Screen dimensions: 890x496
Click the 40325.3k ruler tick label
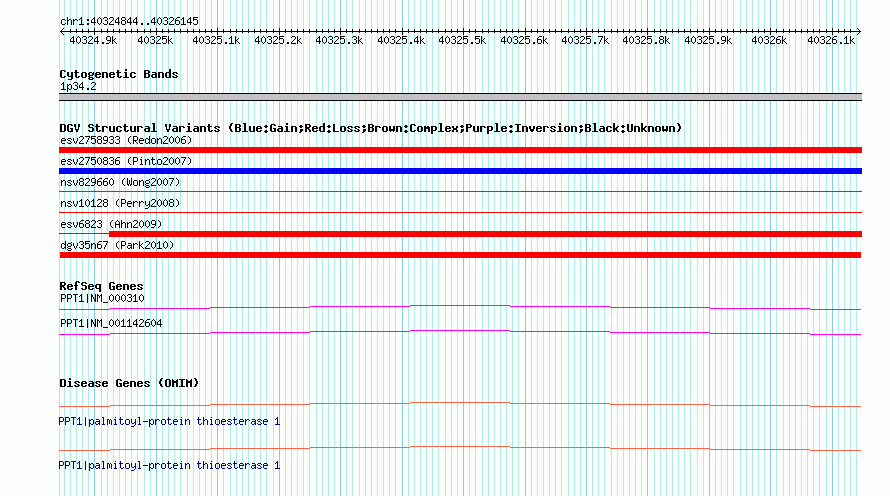tap(339, 41)
